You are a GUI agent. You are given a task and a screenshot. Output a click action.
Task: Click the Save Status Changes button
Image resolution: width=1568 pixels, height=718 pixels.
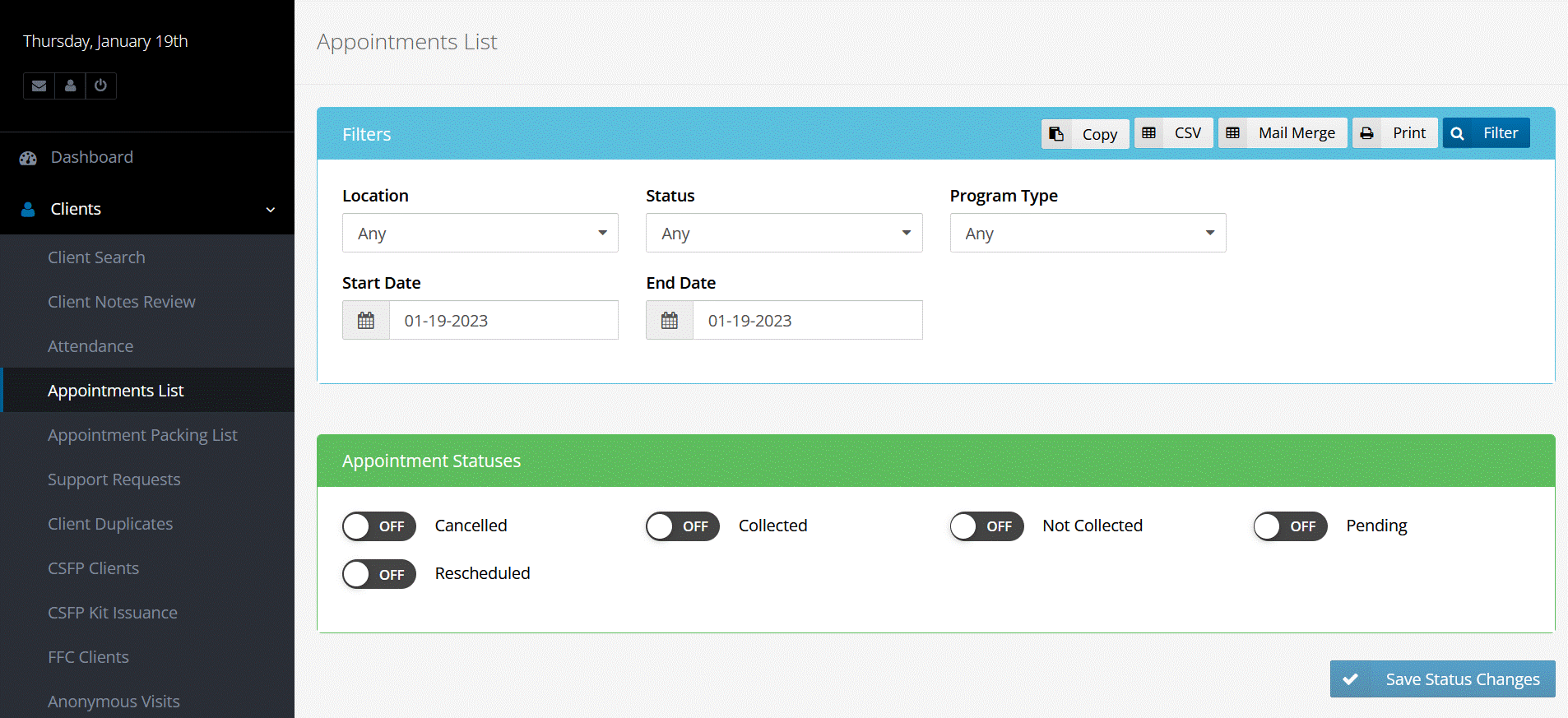pyautogui.click(x=1442, y=679)
